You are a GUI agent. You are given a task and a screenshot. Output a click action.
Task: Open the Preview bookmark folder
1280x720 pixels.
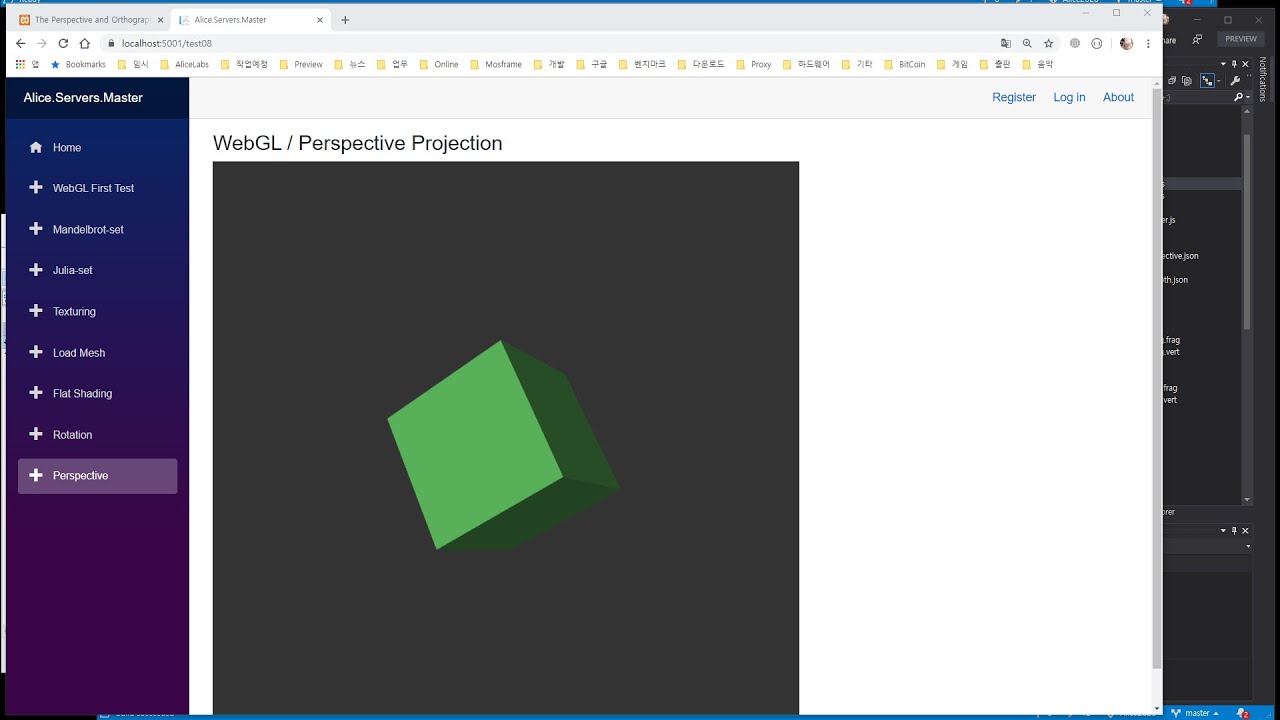(x=301, y=64)
